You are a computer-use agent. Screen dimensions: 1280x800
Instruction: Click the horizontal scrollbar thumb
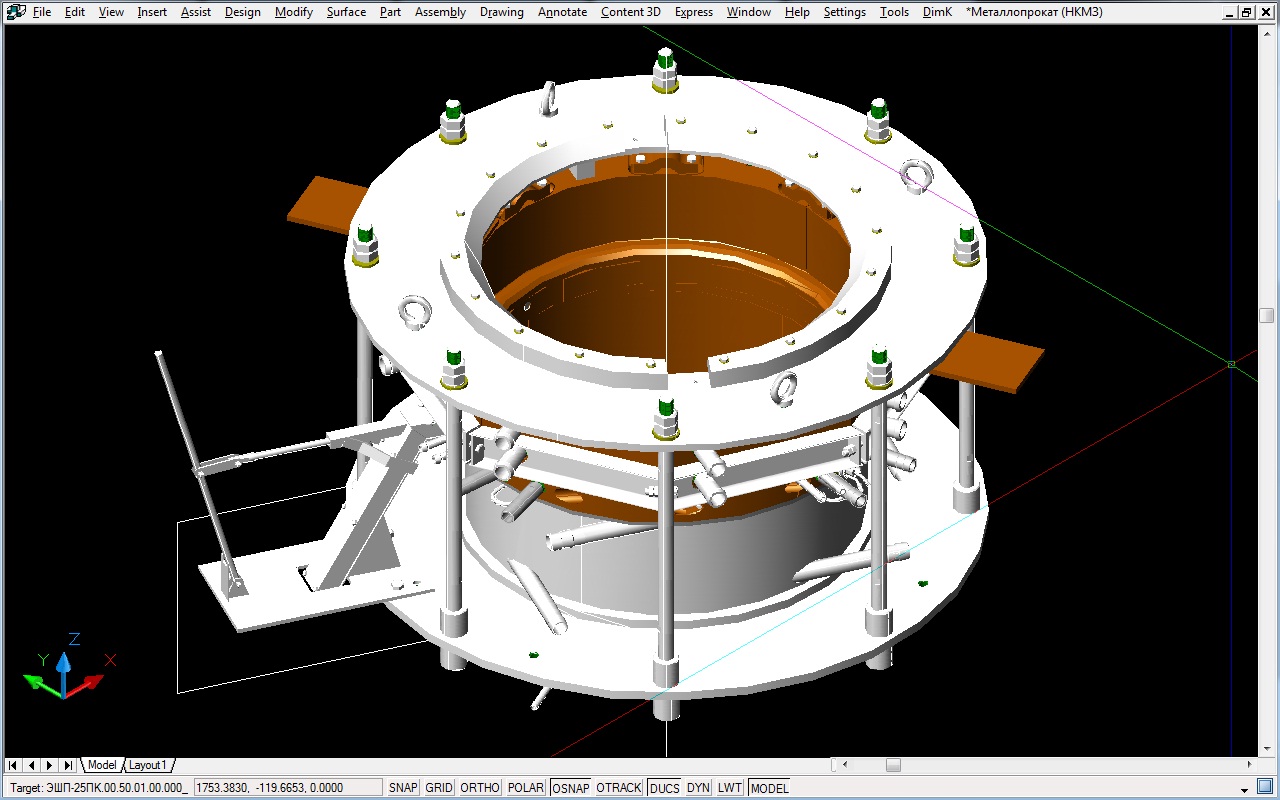point(892,765)
